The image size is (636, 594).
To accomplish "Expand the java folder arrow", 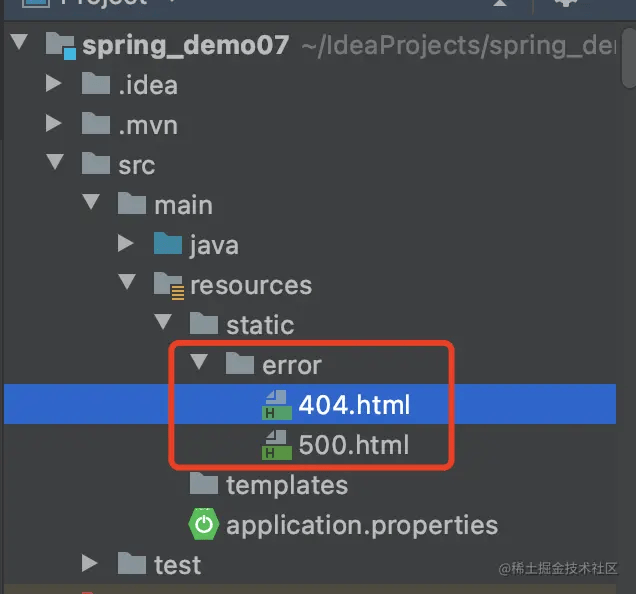I will coord(126,245).
